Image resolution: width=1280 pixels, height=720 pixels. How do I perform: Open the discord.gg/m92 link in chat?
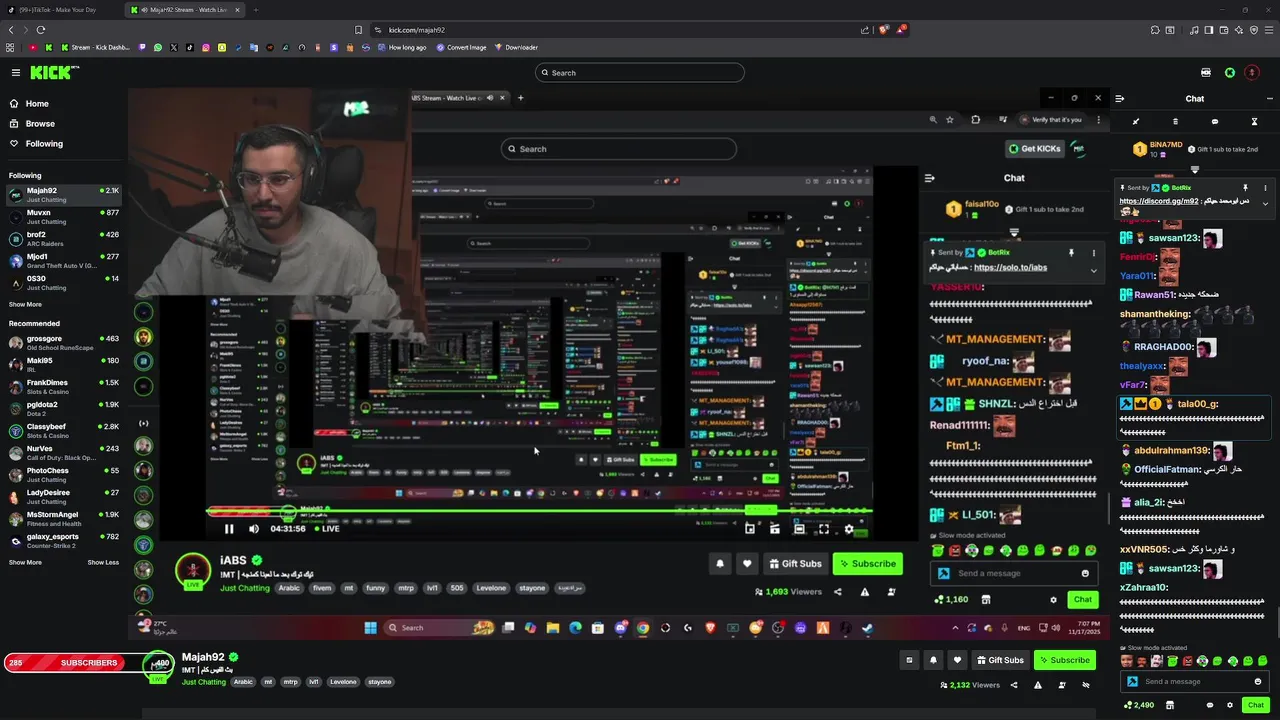[1159, 201]
